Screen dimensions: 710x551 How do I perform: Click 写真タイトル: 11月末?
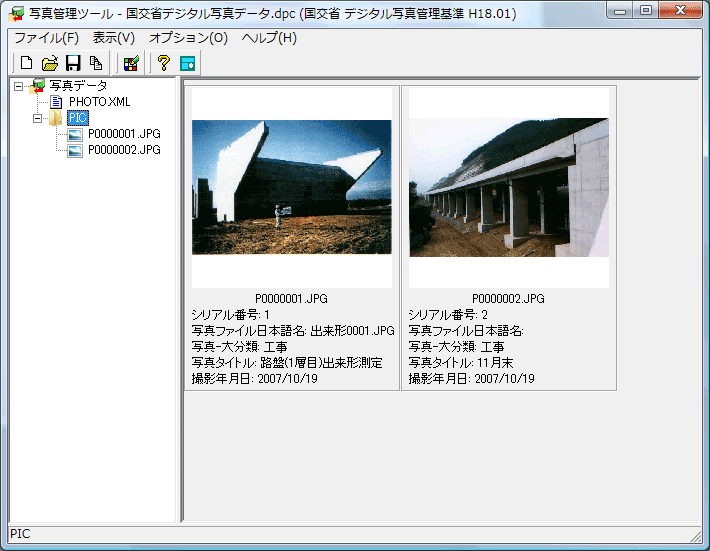(461, 363)
